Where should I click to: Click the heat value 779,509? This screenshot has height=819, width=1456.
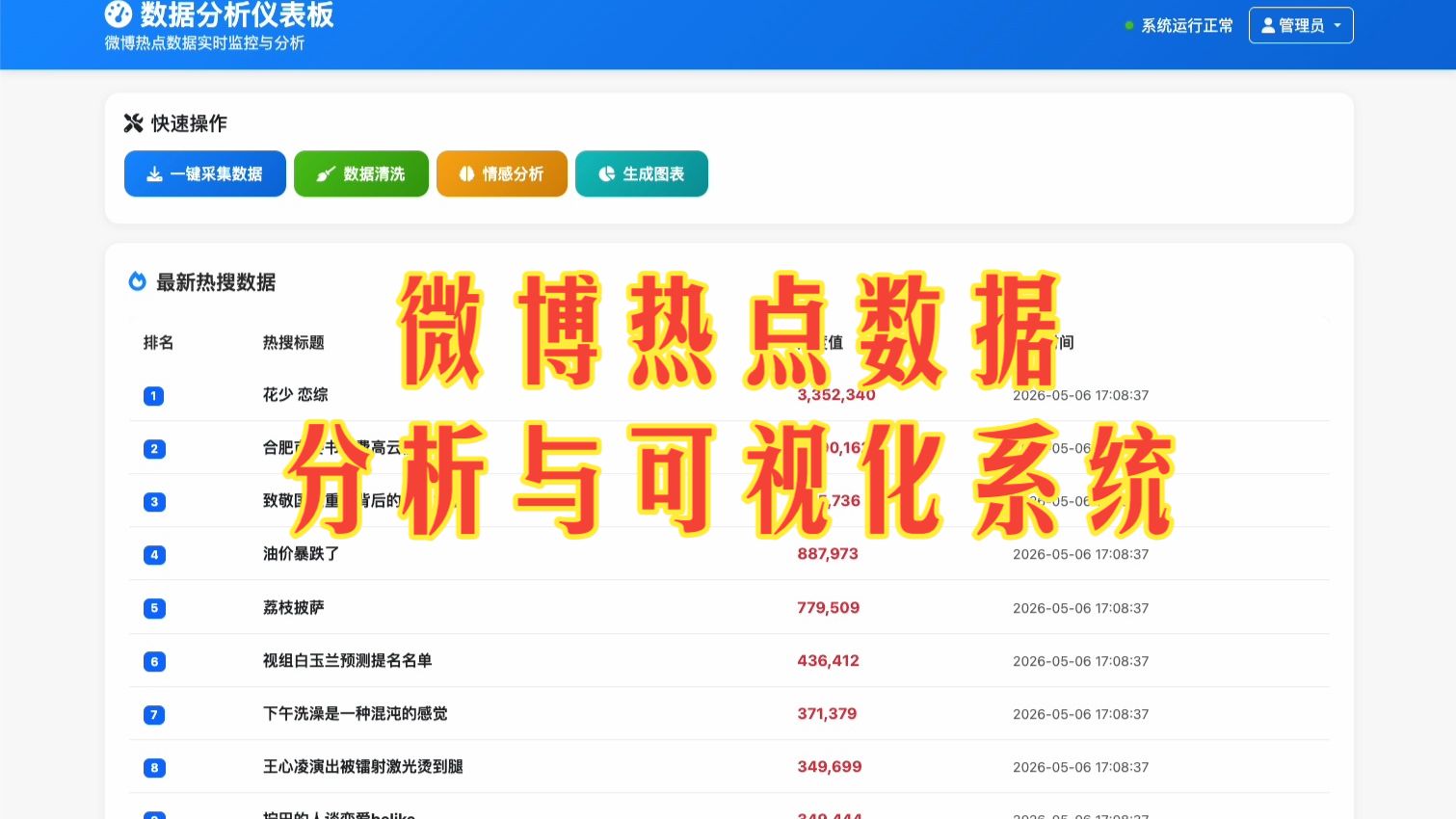click(x=829, y=608)
